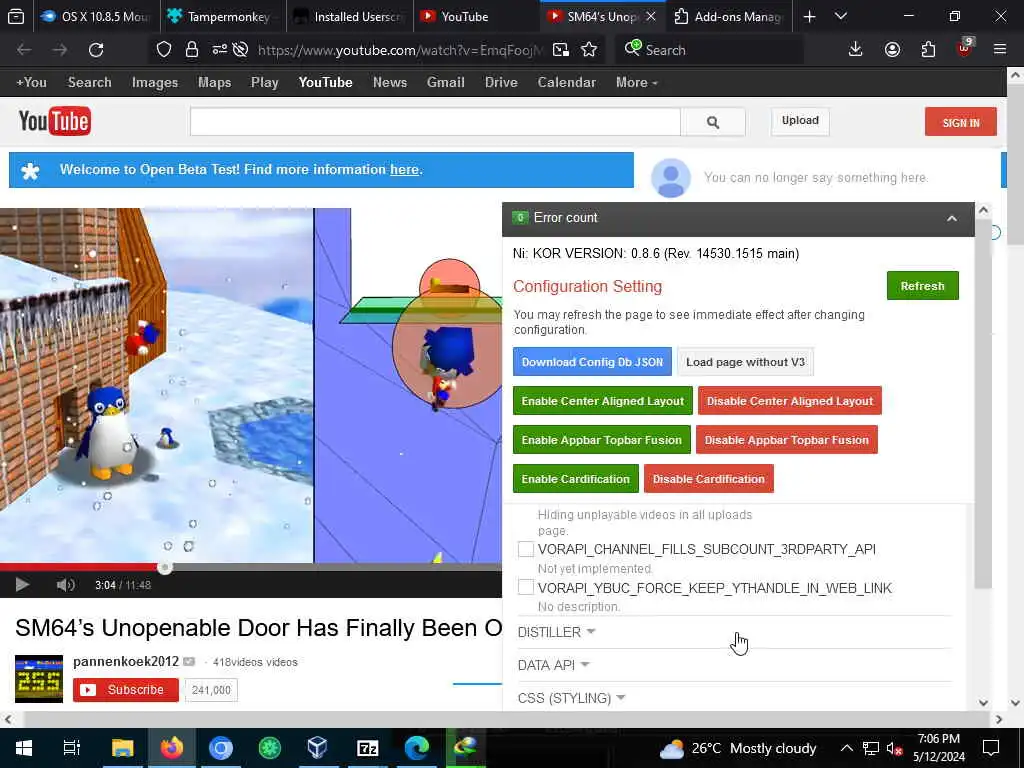Open Task View on the taskbar
This screenshot has width=1024, height=768.
pyautogui.click(x=72, y=748)
